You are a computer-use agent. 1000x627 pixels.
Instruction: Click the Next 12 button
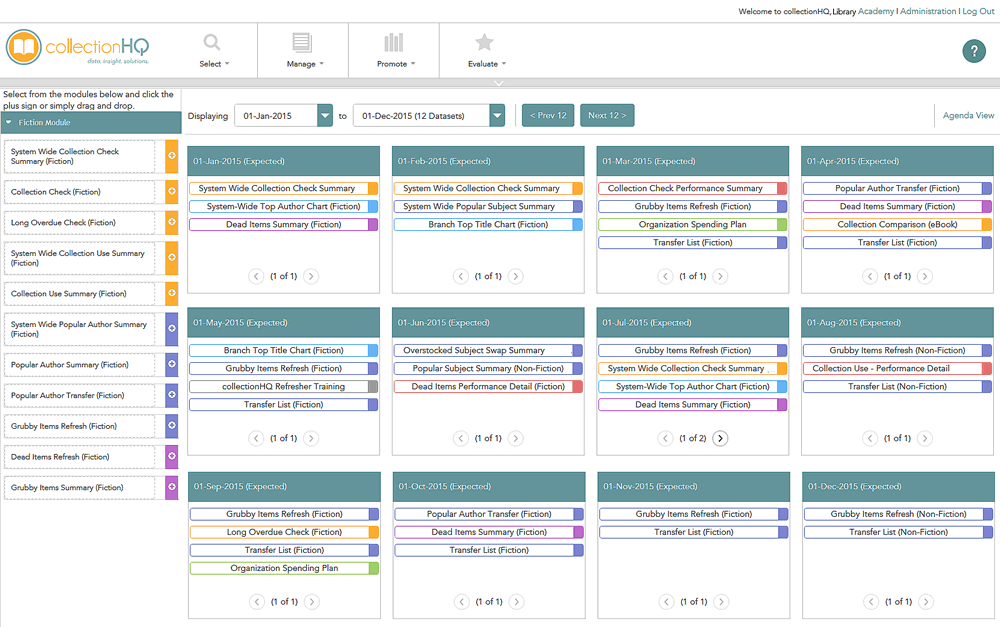(x=607, y=116)
